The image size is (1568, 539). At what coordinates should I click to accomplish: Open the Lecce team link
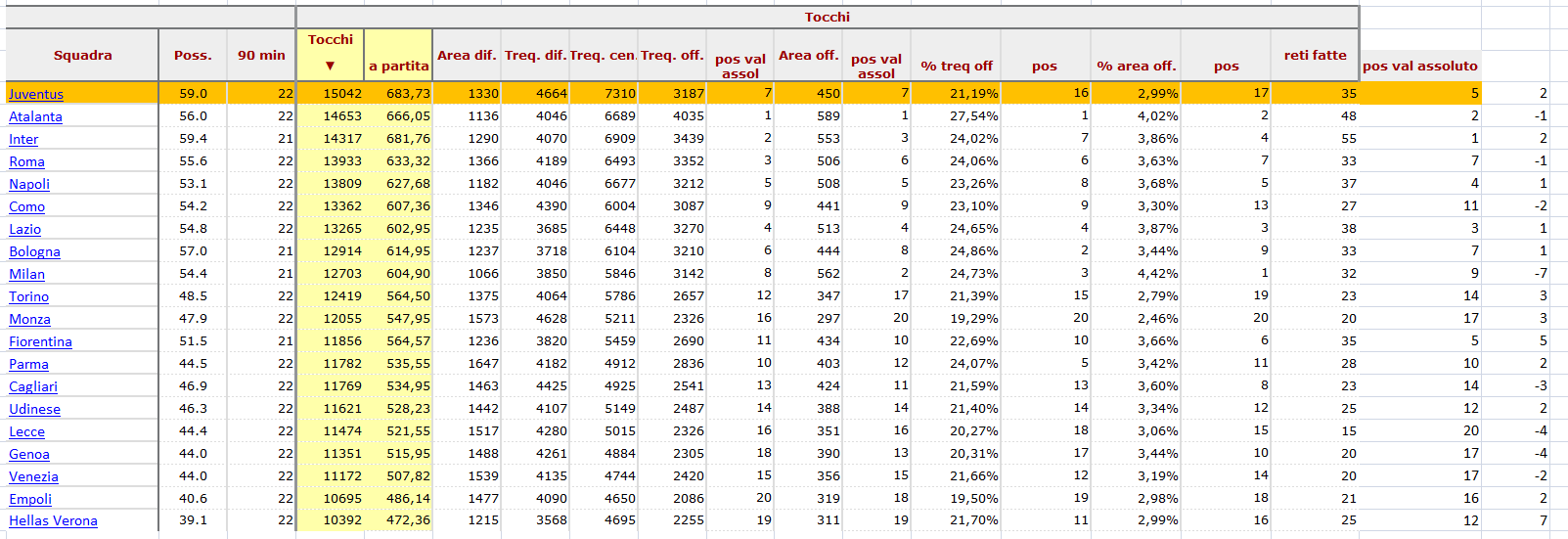(26, 431)
